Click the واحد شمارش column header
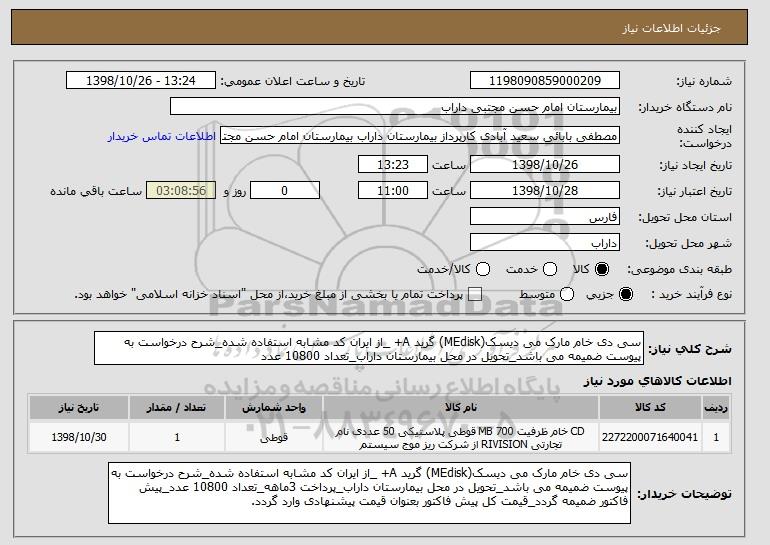The image size is (770, 545). coord(274,407)
